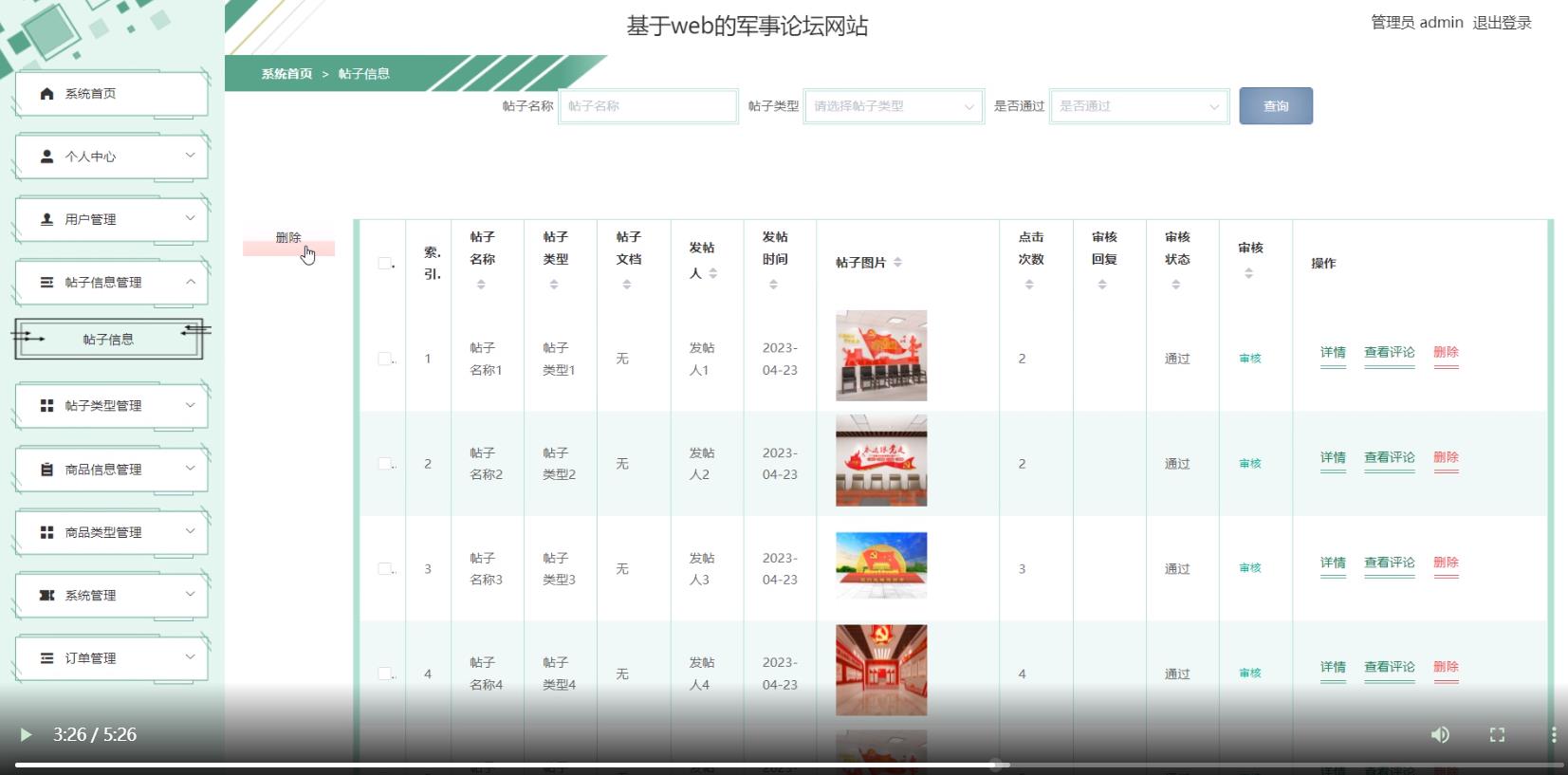Sort table by 帖子名称 column arrows

tap(481, 285)
